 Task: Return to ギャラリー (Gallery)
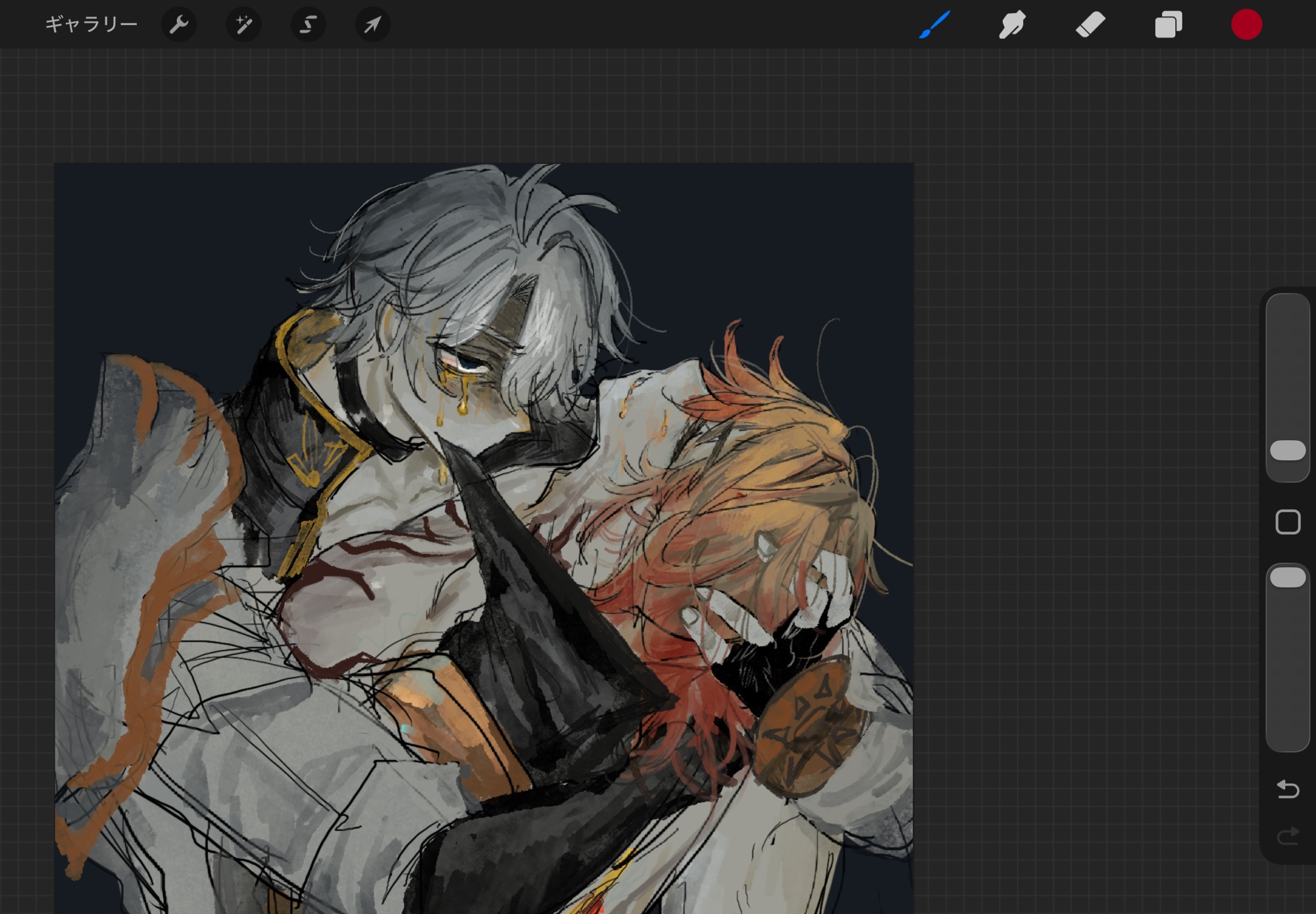point(91,25)
